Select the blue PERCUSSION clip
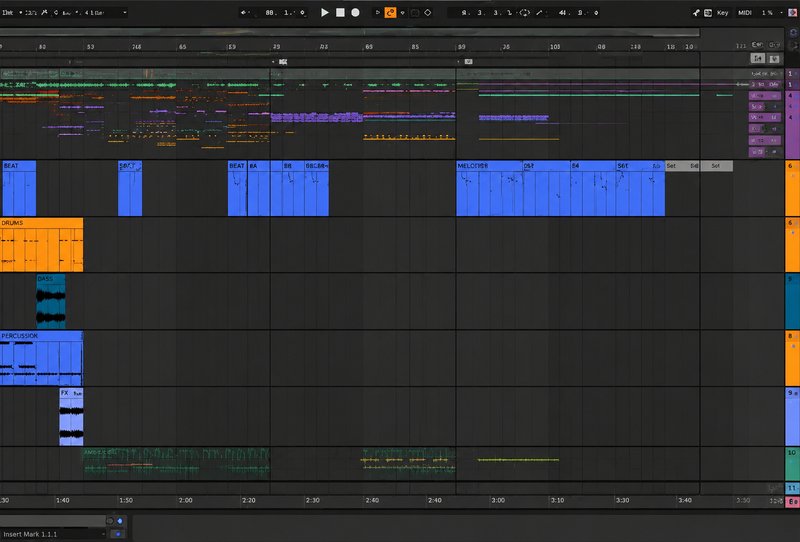 41,358
